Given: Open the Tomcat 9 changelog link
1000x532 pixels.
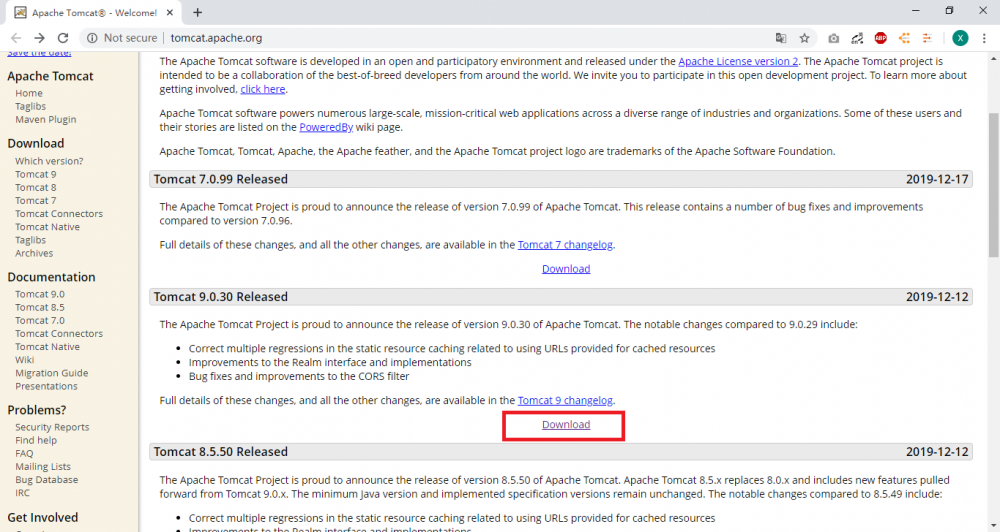Looking at the screenshot, I should click(x=565, y=400).
